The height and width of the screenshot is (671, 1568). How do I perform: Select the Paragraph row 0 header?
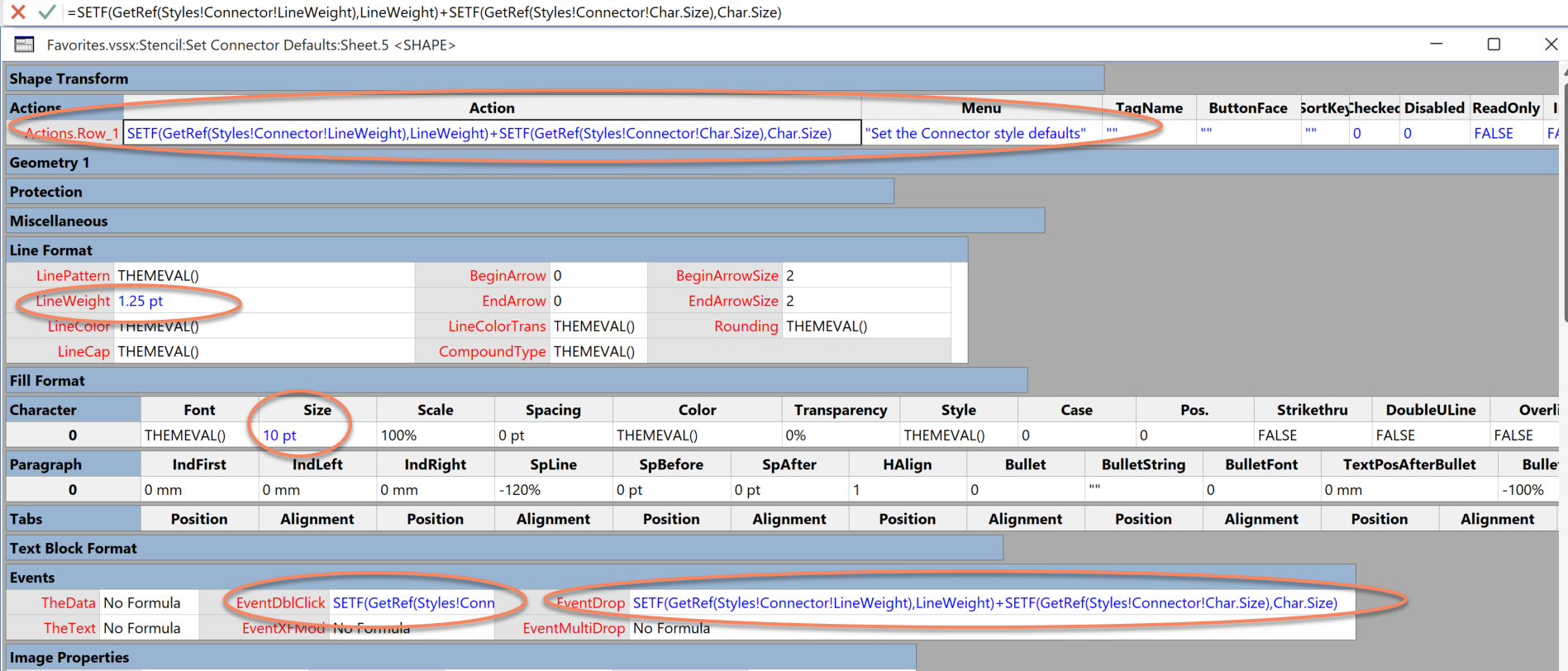click(x=73, y=490)
